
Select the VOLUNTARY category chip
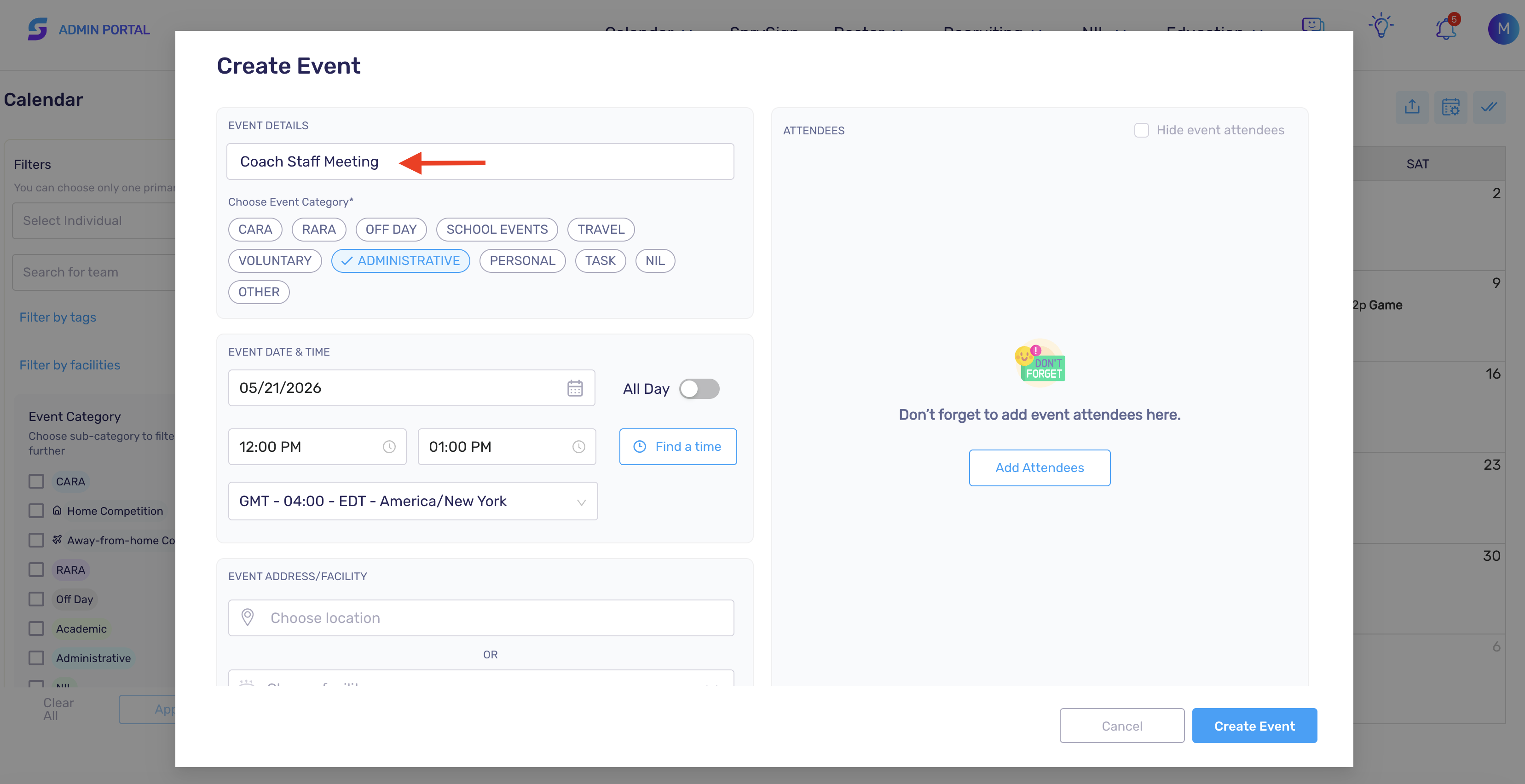pyautogui.click(x=275, y=261)
